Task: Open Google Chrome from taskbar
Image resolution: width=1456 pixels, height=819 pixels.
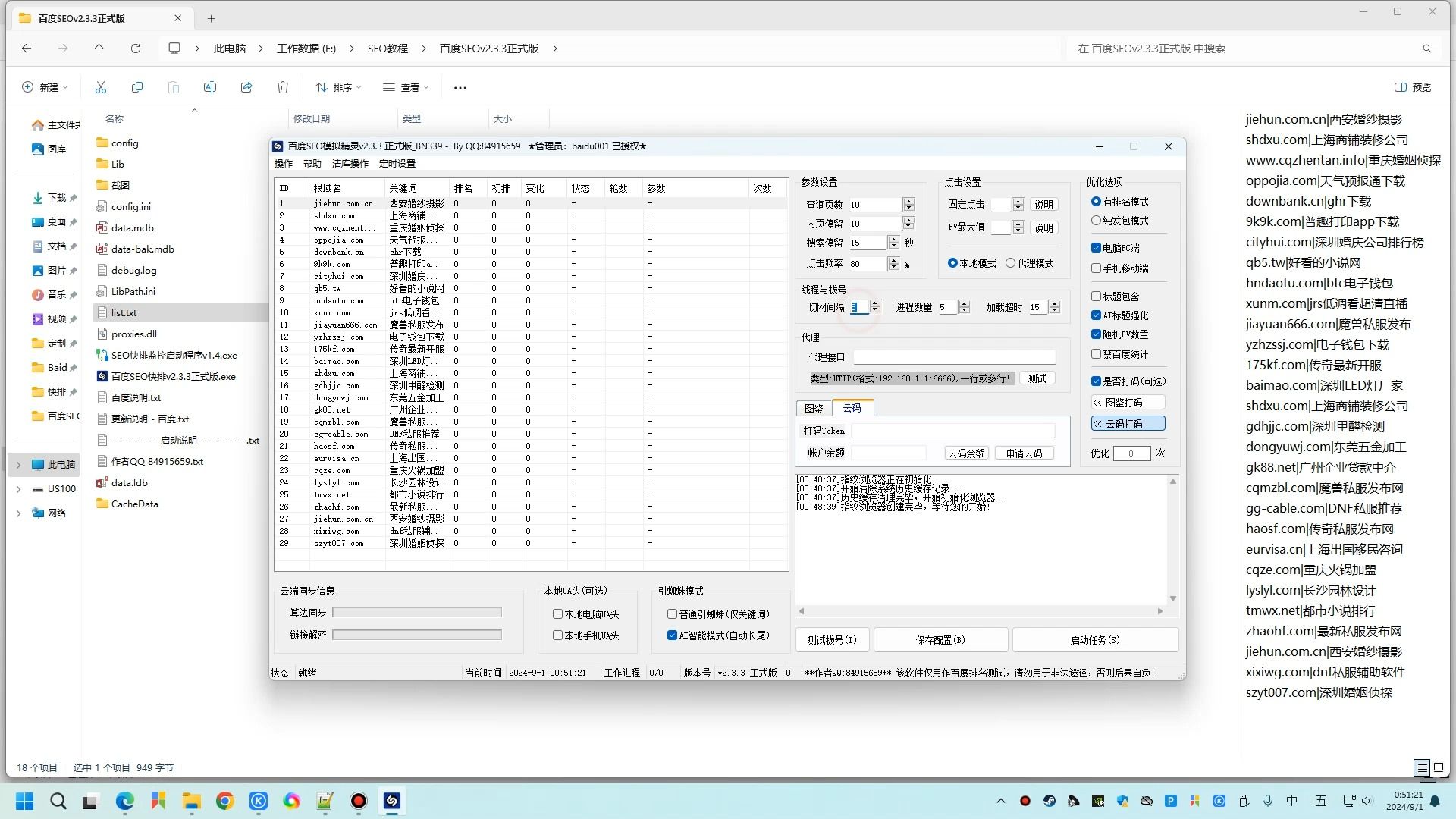Action: 225,801
